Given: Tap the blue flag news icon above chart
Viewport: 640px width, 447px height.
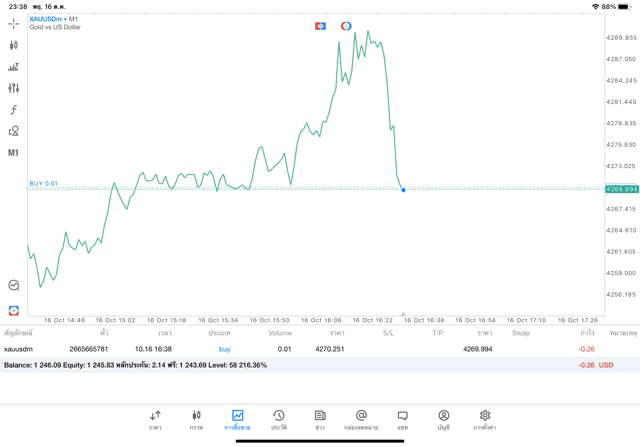Looking at the screenshot, I should [x=320, y=26].
